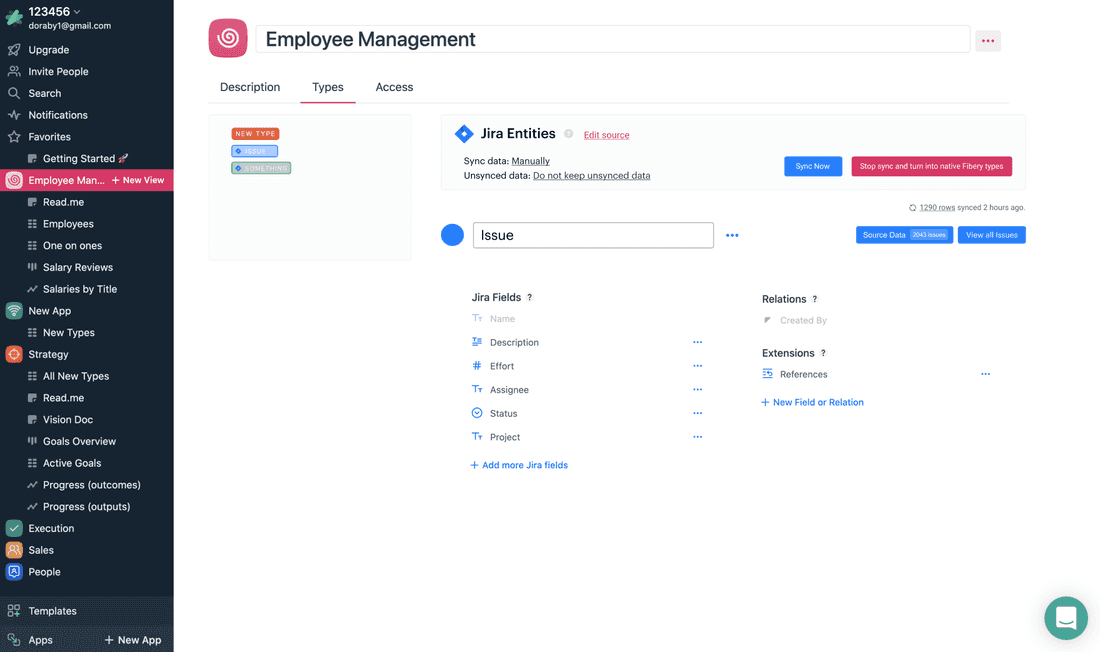This screenshot has width=1100, height=652.
Task: Open the options menu for the Description field
Action: [697, 341]
